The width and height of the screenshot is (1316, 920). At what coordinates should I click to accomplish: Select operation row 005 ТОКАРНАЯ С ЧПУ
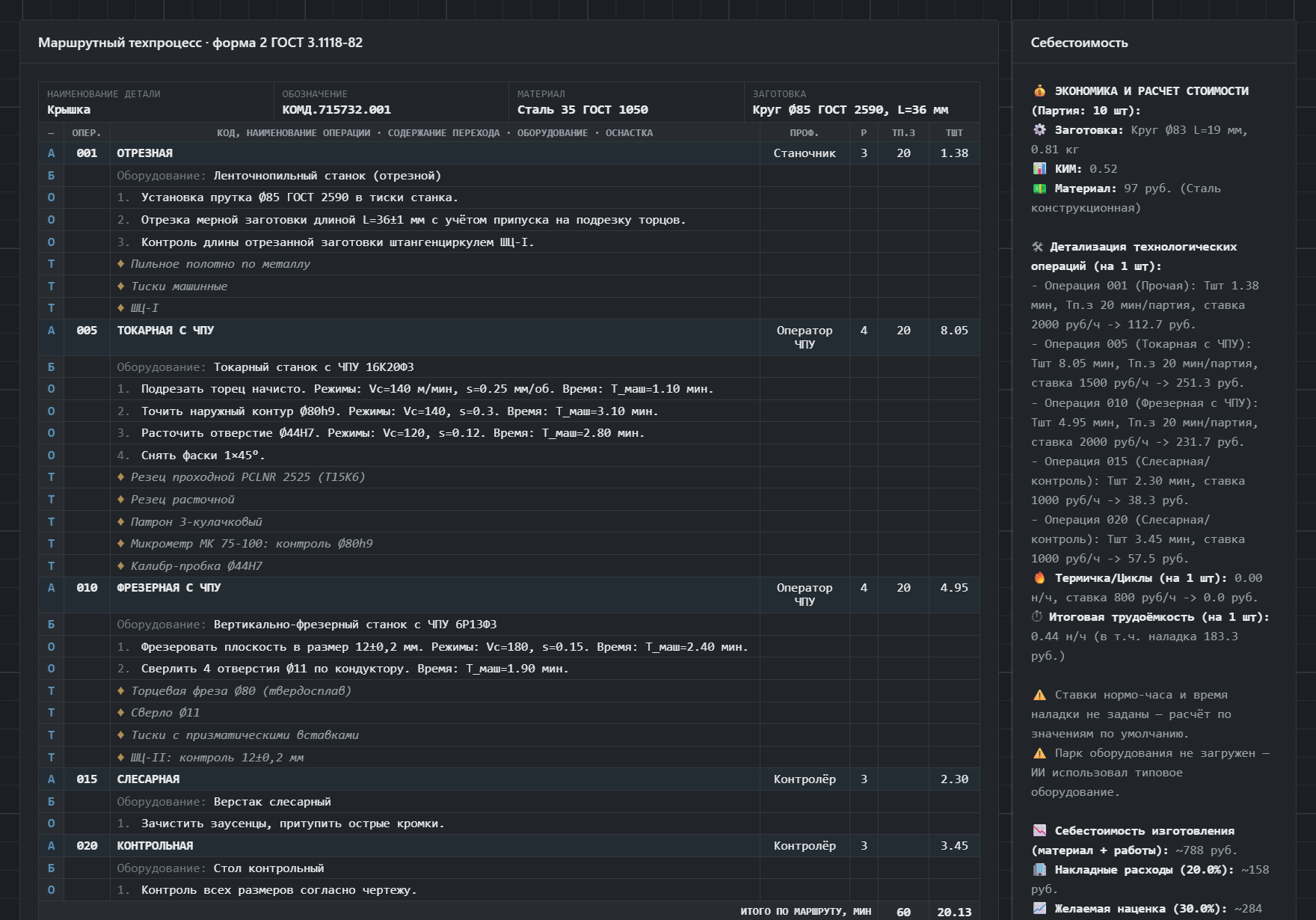(509, 337)
